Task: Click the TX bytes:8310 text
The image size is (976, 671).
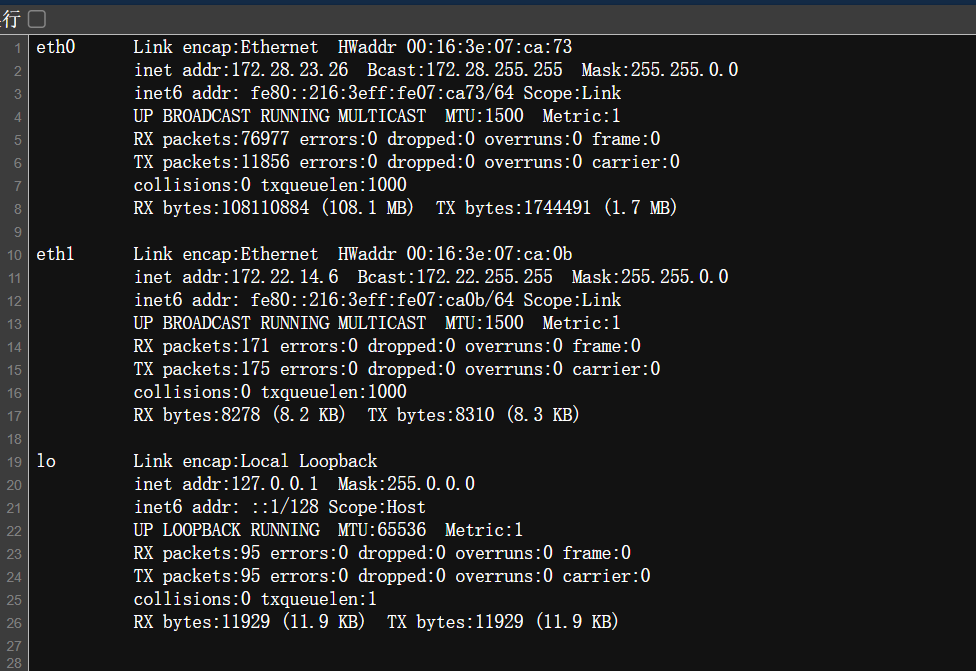Action: point(431,415)
